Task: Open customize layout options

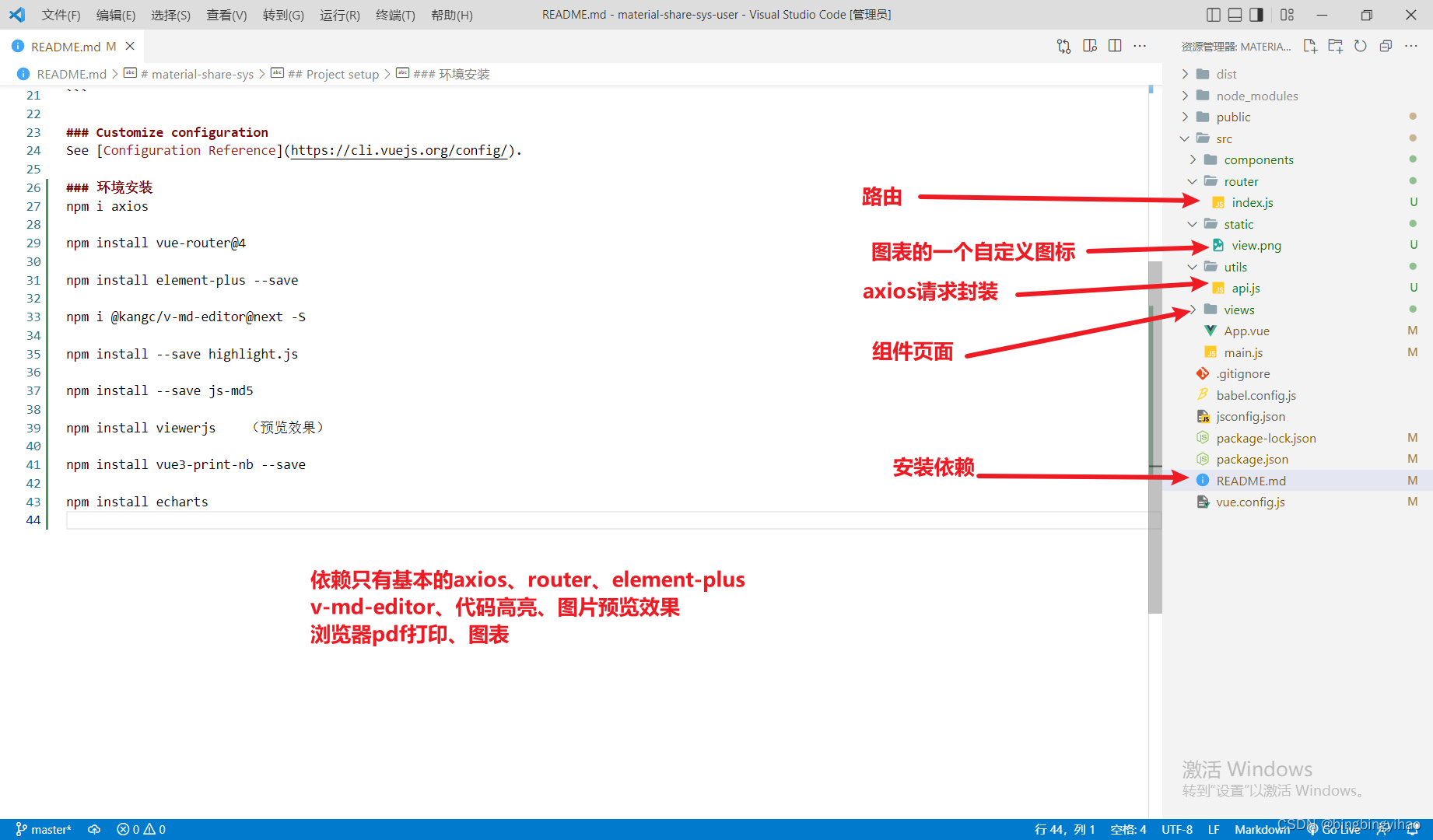Action: click(1288, 15)
